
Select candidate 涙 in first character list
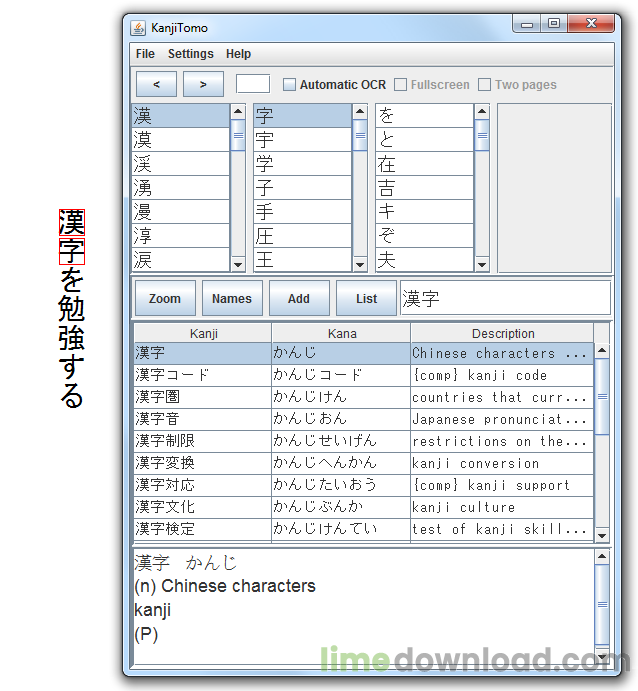click(181, 260)
